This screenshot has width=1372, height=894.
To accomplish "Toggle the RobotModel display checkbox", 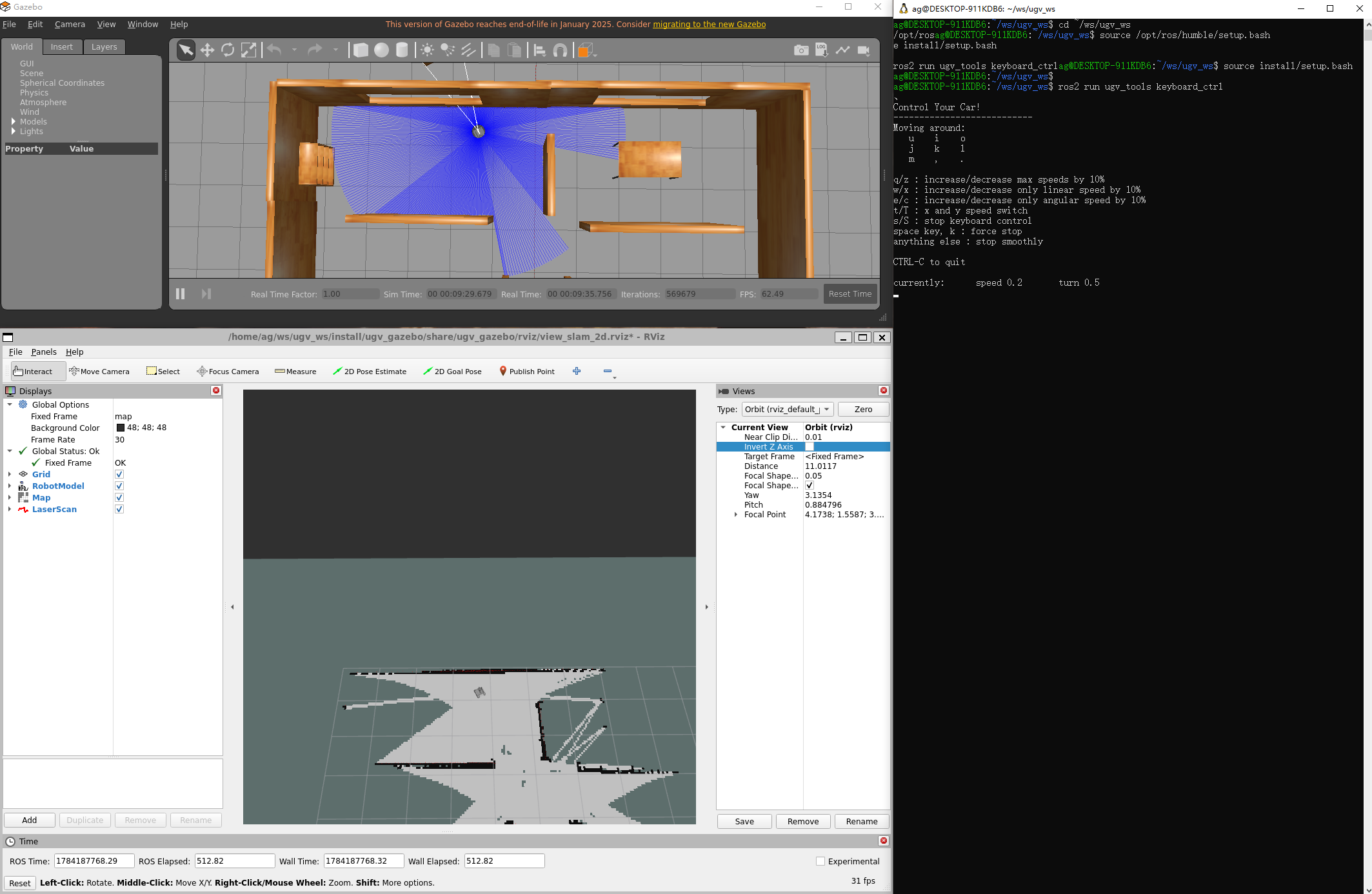I will (x=119, y=486).
